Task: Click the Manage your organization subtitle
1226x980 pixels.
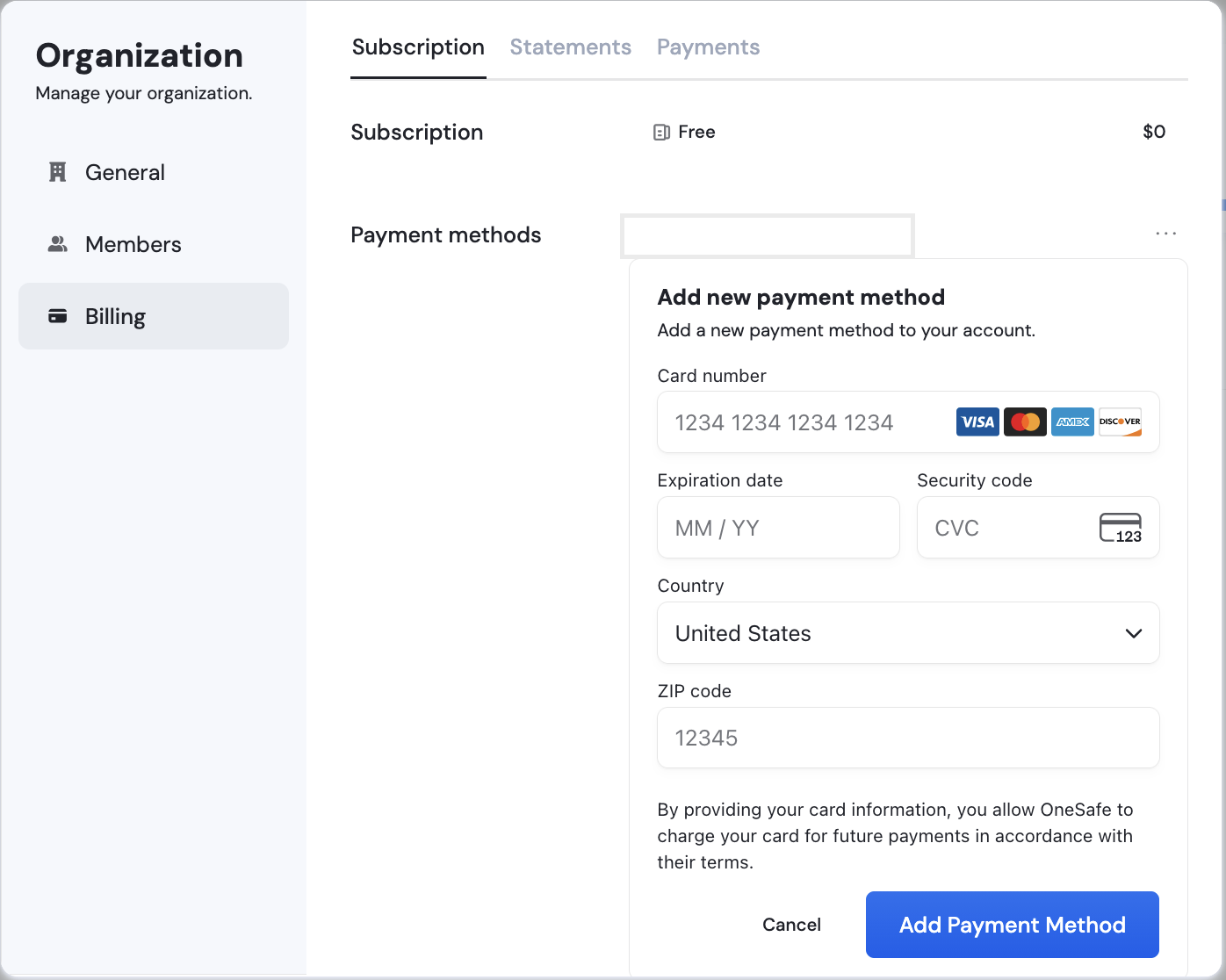Action: (x=144, y=93)
